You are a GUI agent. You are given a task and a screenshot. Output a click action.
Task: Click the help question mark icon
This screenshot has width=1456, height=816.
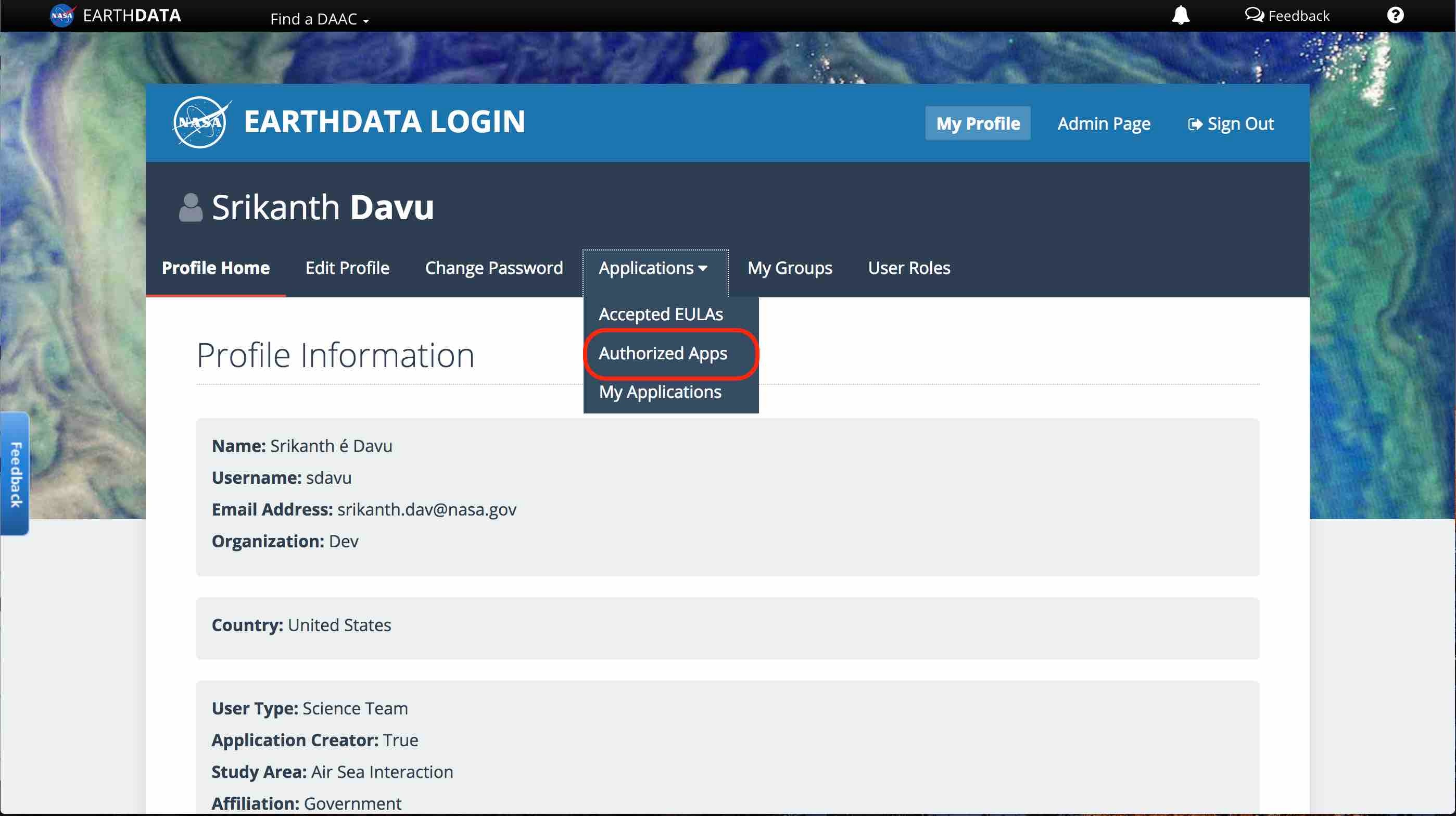[x=1395, y=15]
